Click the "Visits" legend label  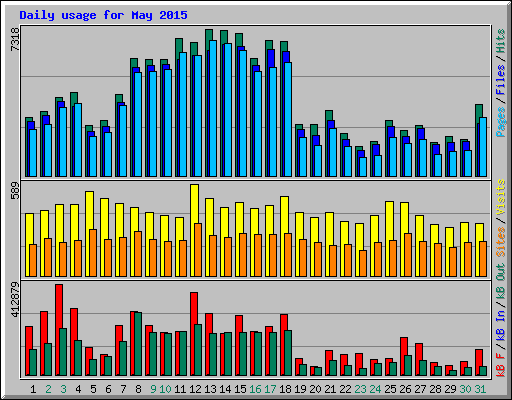coord(501,197)
